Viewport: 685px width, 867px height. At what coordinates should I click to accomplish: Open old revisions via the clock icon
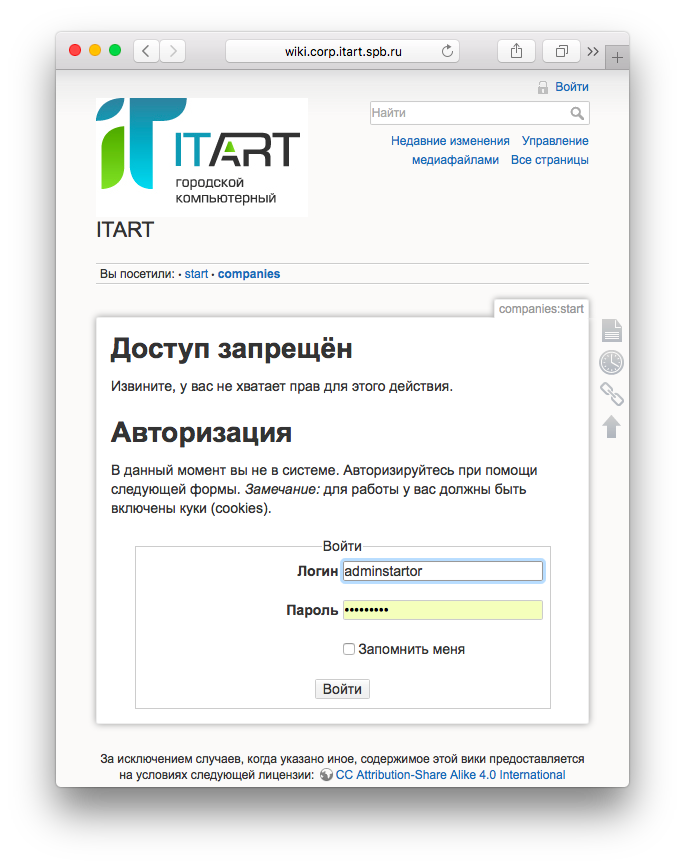pos(611,362)
